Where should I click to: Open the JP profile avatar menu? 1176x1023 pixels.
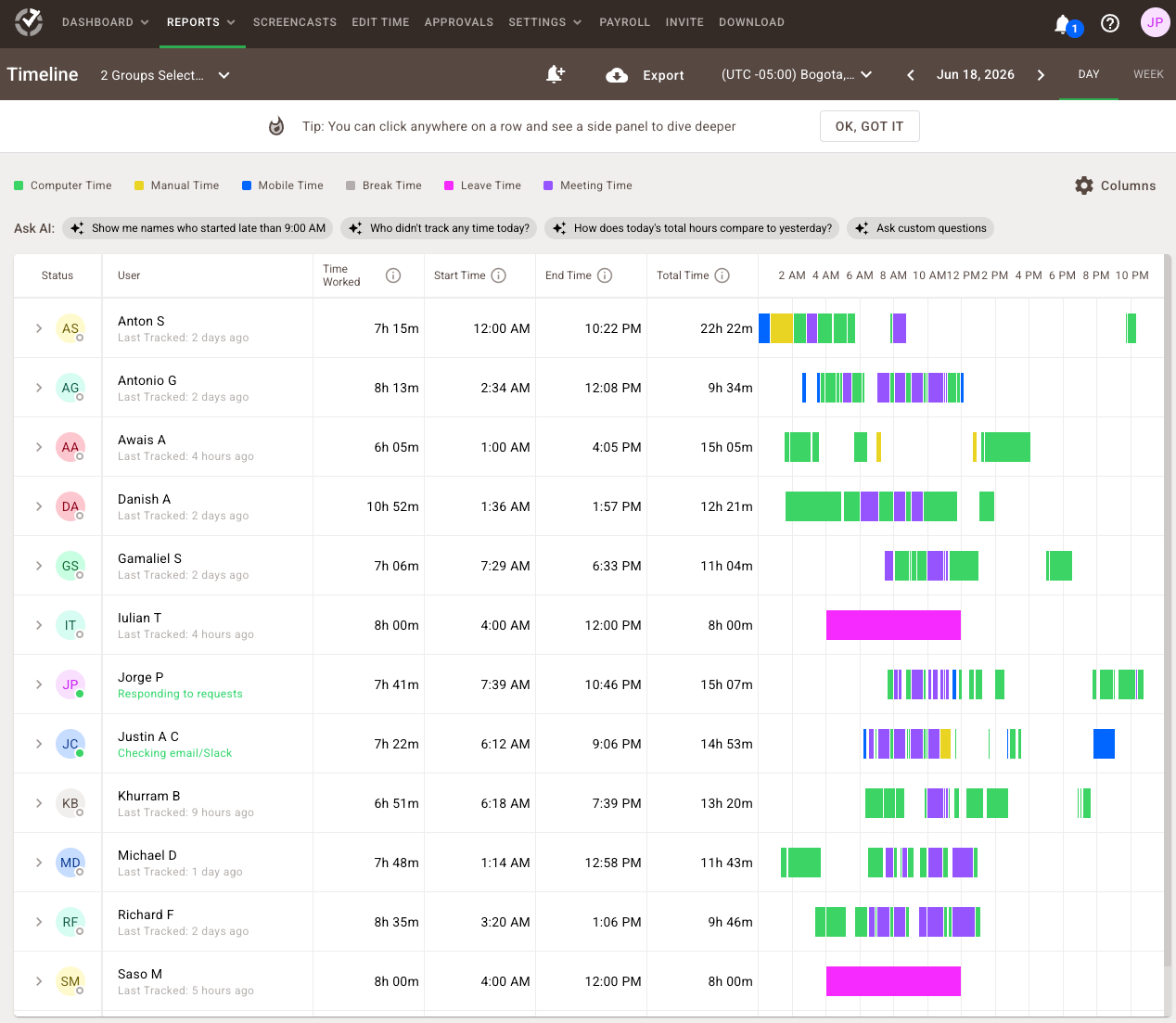click(1155, 23)
